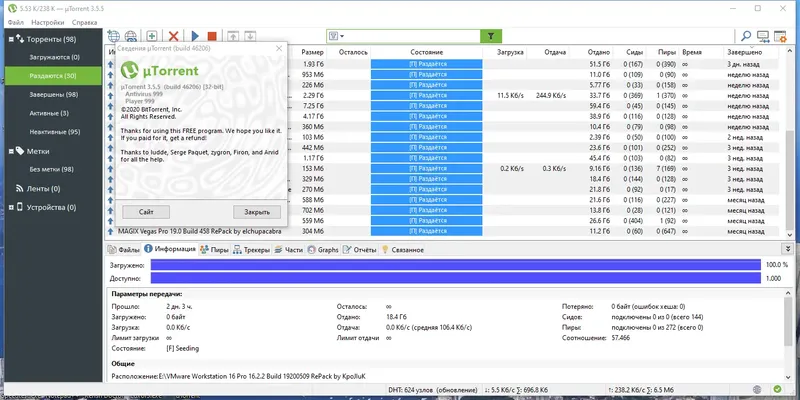Open Preferences via the orange gear window icon
800x400 pixels.
click(x=780, y=36)
